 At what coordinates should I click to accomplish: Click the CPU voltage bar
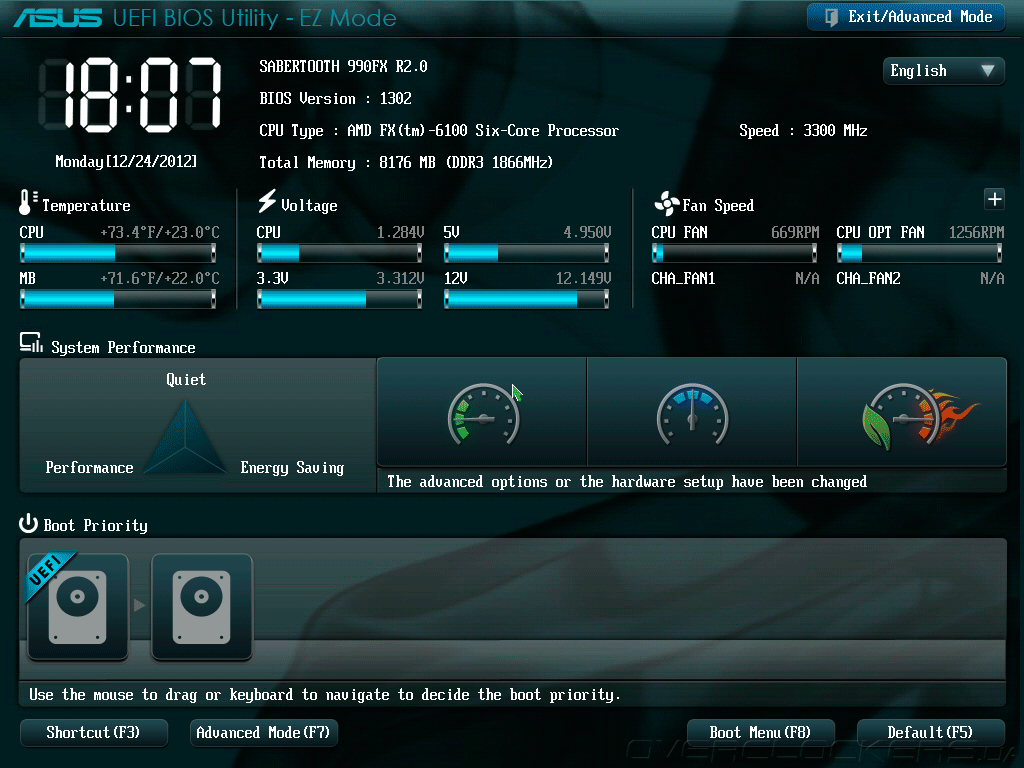click(x=340, y=252)
